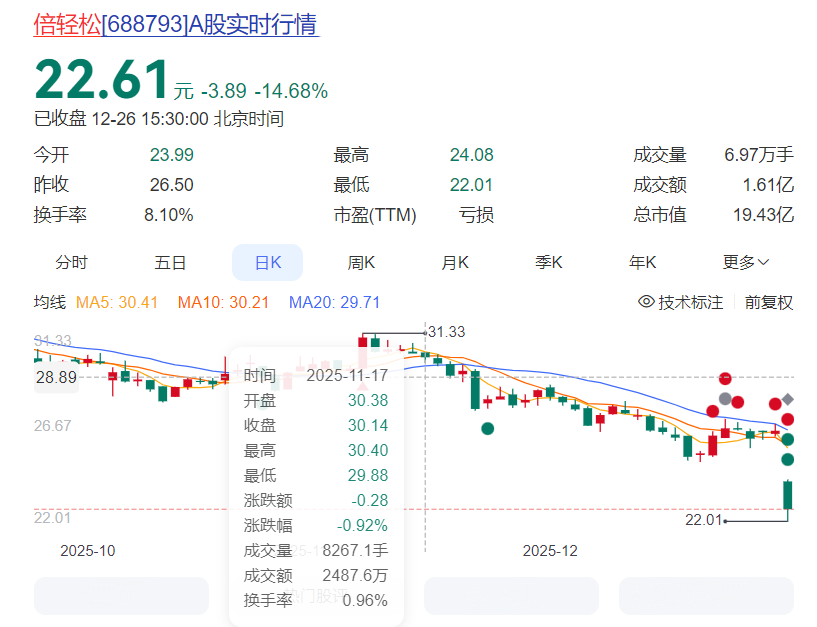The height and width of the screenshot is (627, 817).
Task: Click the -14.68% change percentage
Action: [291, 91]
